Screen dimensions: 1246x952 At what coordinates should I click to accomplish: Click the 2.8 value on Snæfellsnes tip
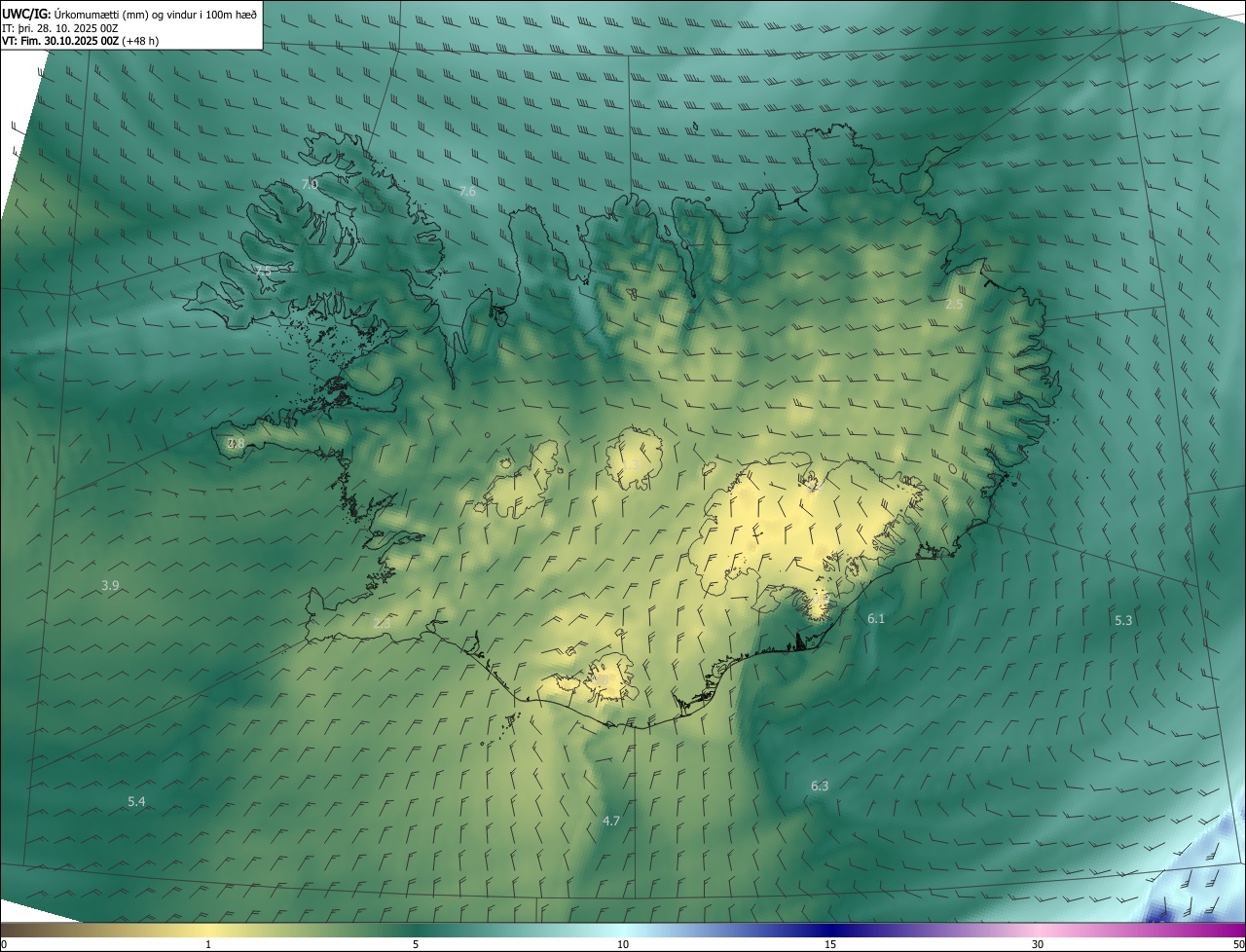pos(236,443)
